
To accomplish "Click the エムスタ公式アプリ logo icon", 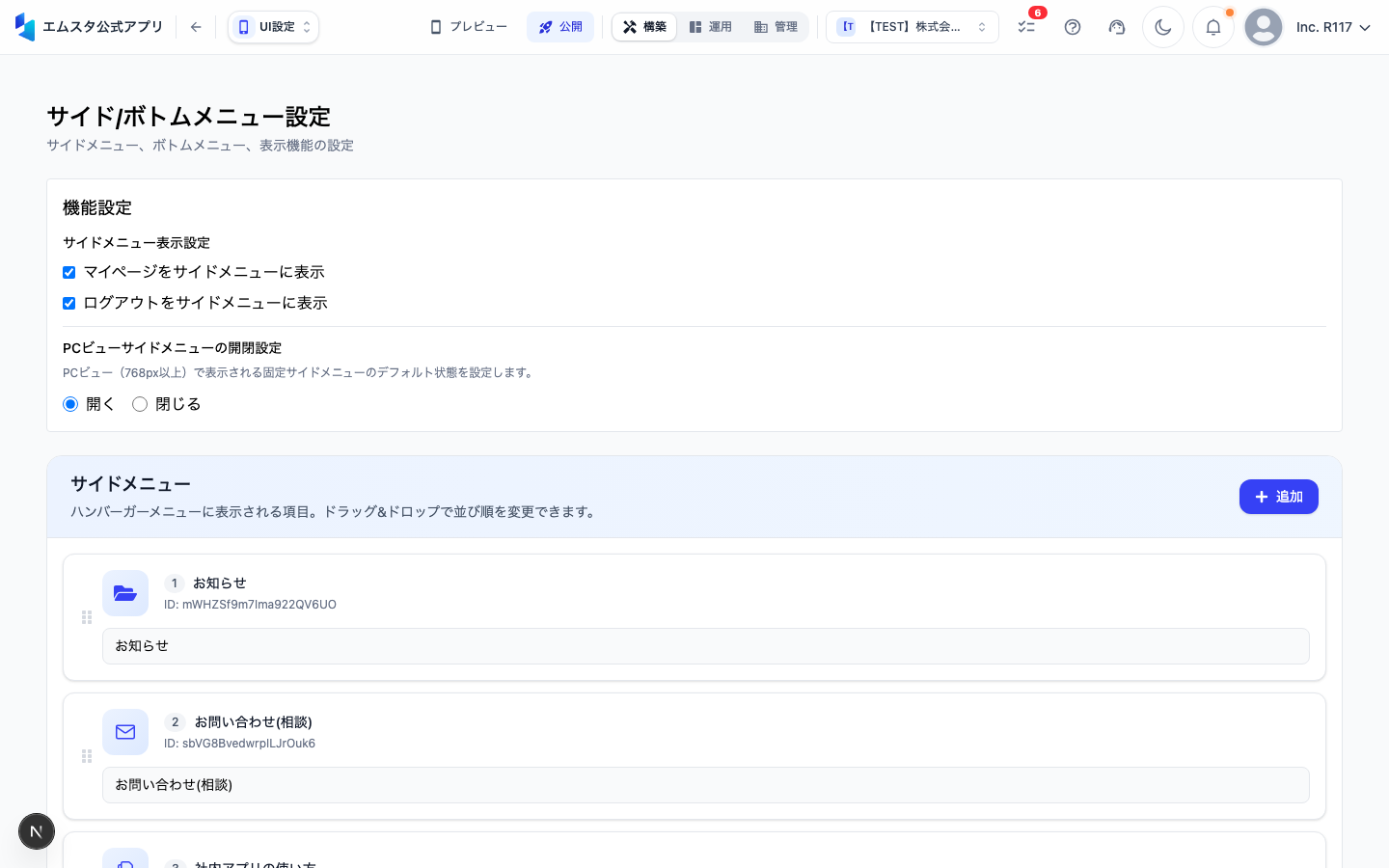I will click(x=25, y=27).
